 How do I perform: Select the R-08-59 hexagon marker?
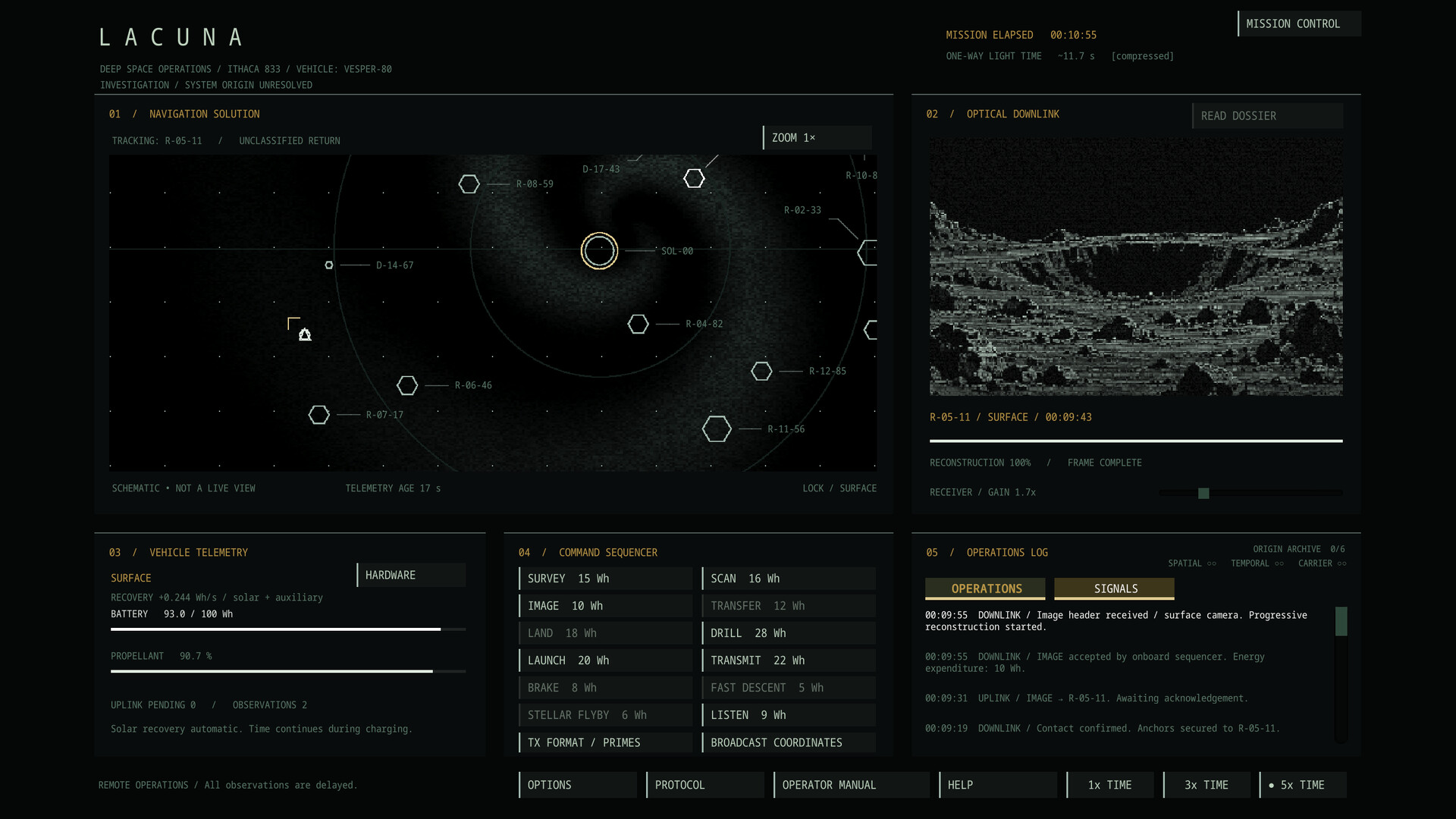coord(469,184)
